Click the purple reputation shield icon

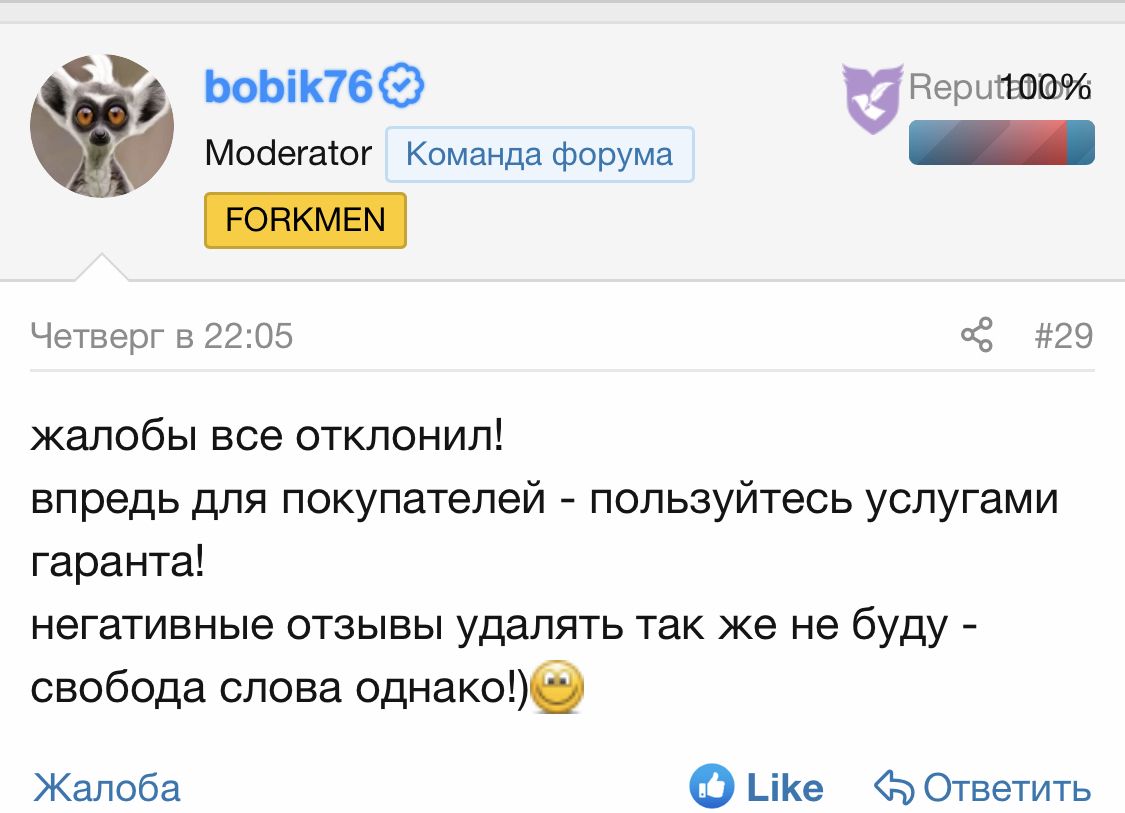pyautogui.click(x=872, y=100)
